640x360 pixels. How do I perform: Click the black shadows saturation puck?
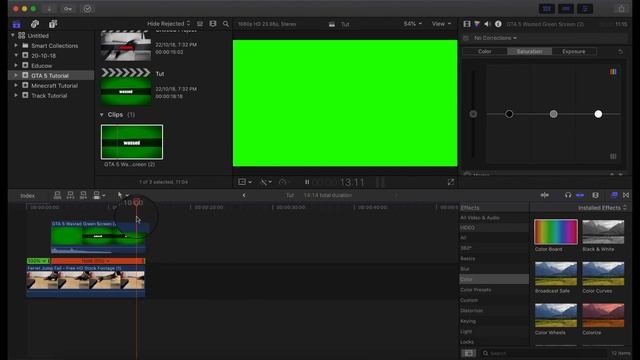point(509,114)
